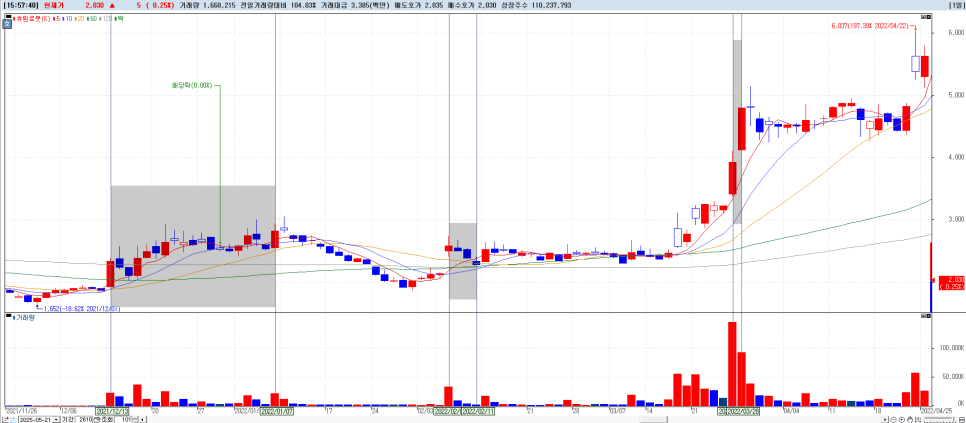Click the blue 호 button at chart left

click(7, 24)
